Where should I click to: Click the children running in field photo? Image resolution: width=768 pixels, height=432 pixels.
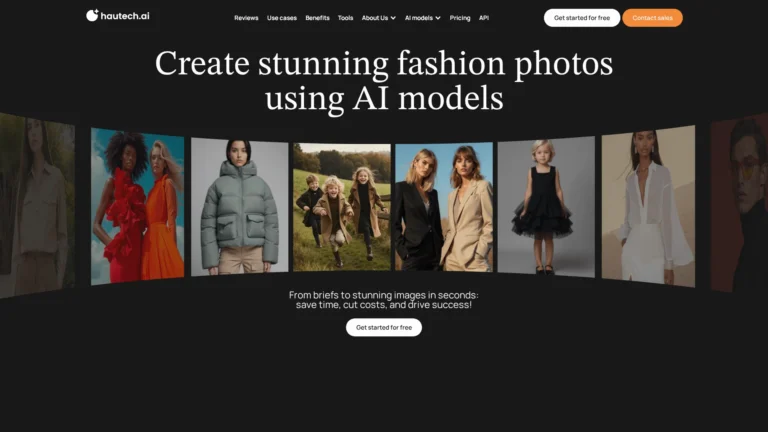(341, 206)
